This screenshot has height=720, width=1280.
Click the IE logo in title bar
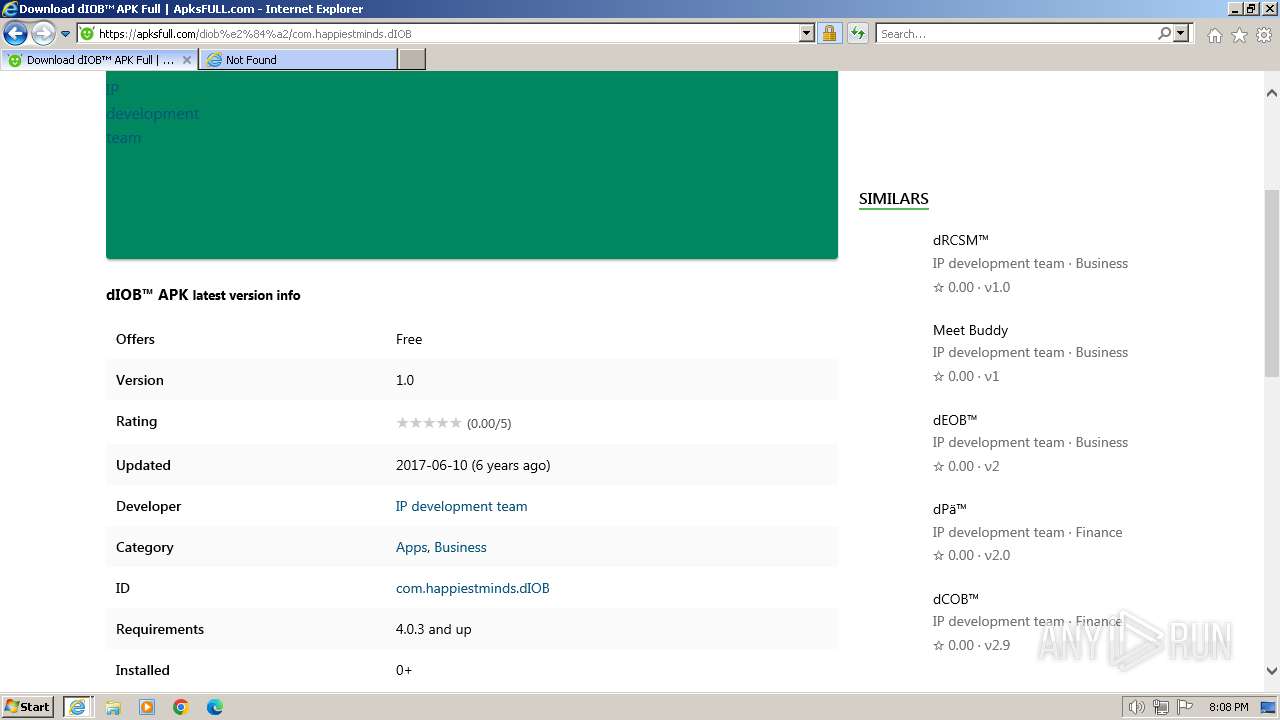[x=10, y=9]
